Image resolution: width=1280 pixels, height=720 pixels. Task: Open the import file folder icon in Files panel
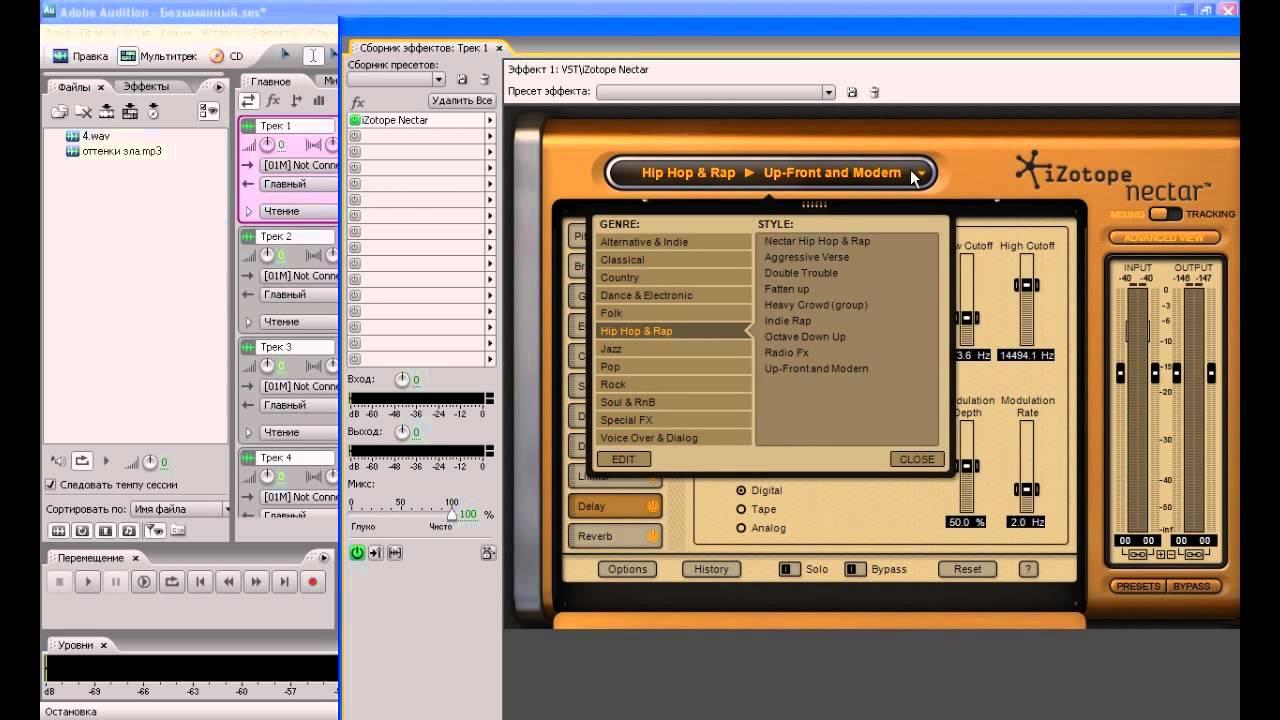coord(60,111)
